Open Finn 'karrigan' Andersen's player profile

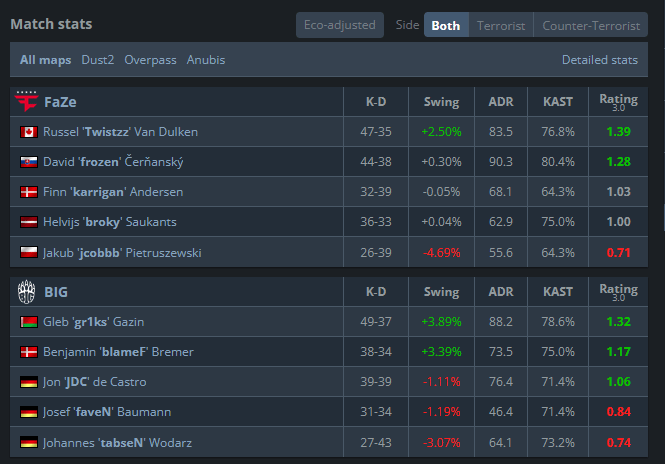(113, 192)
